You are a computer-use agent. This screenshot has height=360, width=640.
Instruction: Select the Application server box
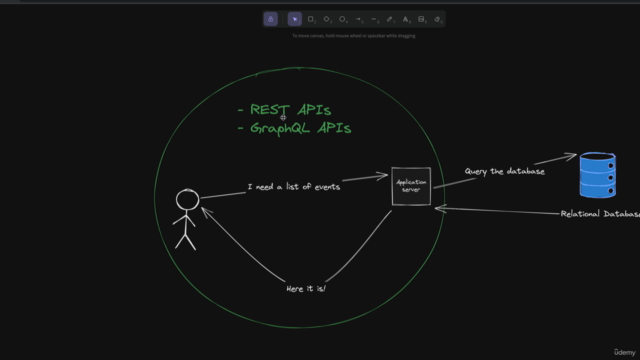click(411, 186)
